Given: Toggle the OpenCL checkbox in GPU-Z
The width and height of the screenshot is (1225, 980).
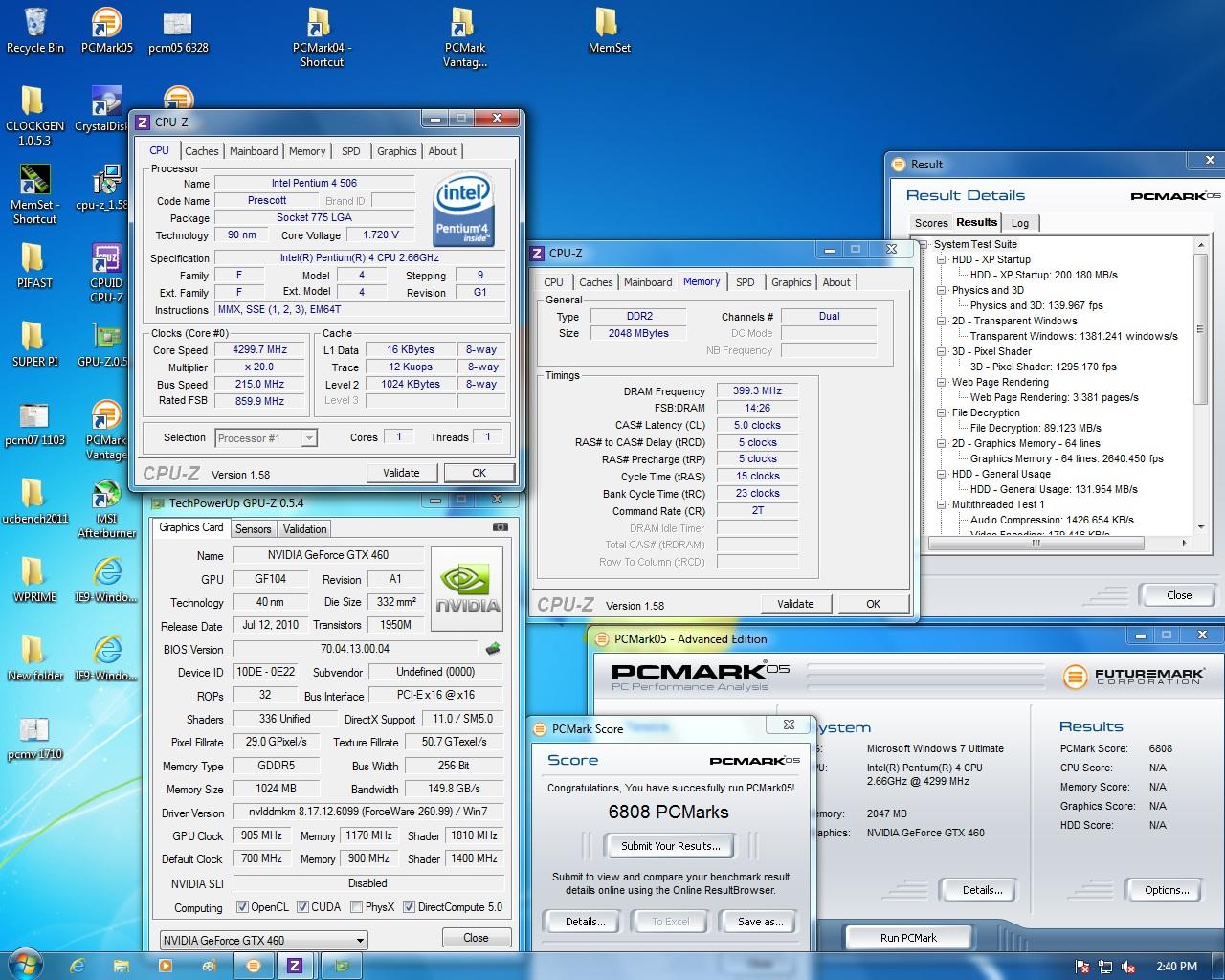Looking at the screenshot, I should [x=242, y=906].
